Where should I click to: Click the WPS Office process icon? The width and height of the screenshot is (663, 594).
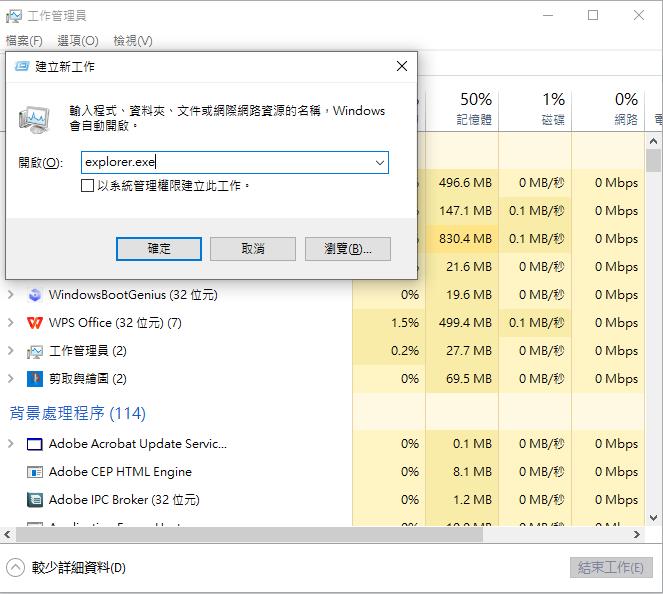click(x=35, y=323)
